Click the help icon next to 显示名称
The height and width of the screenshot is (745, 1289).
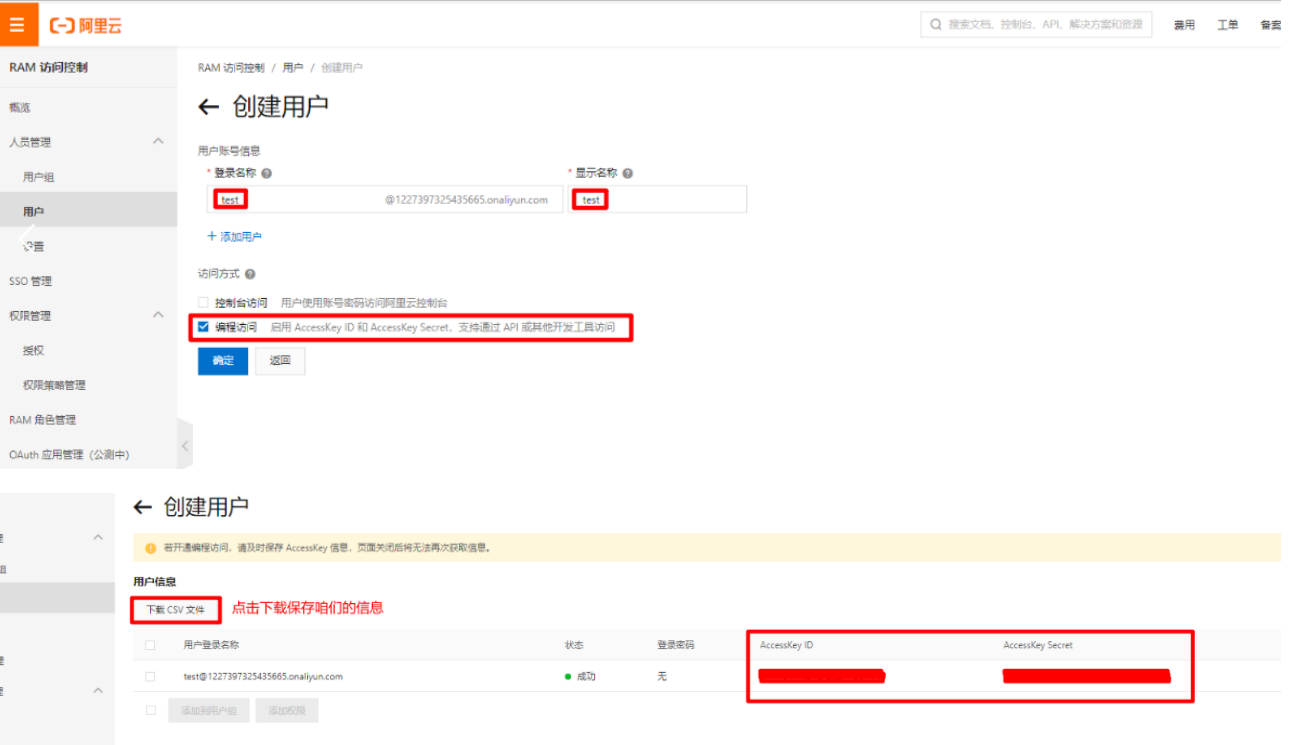627,173
